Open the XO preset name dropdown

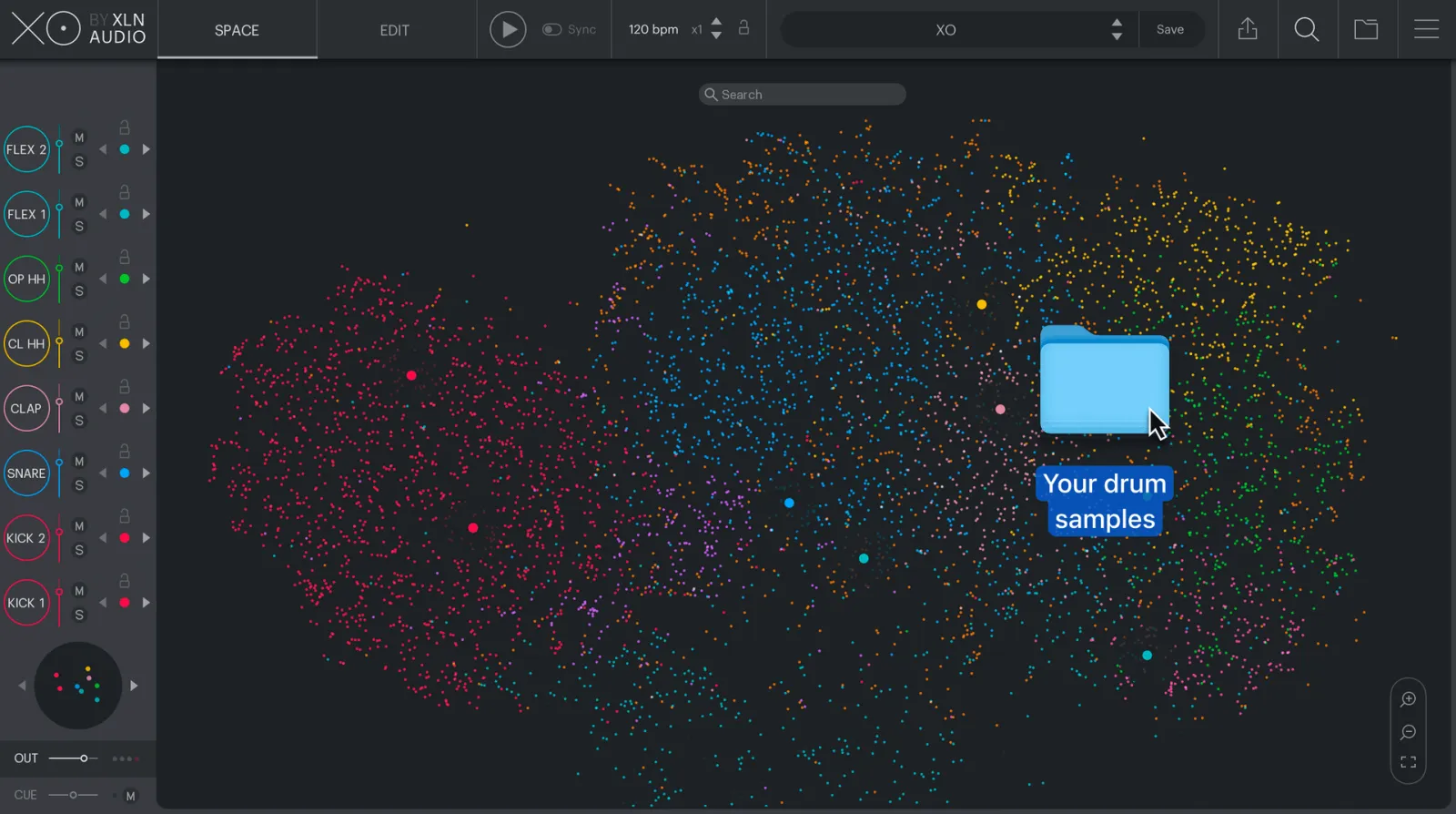click(945, 30)
